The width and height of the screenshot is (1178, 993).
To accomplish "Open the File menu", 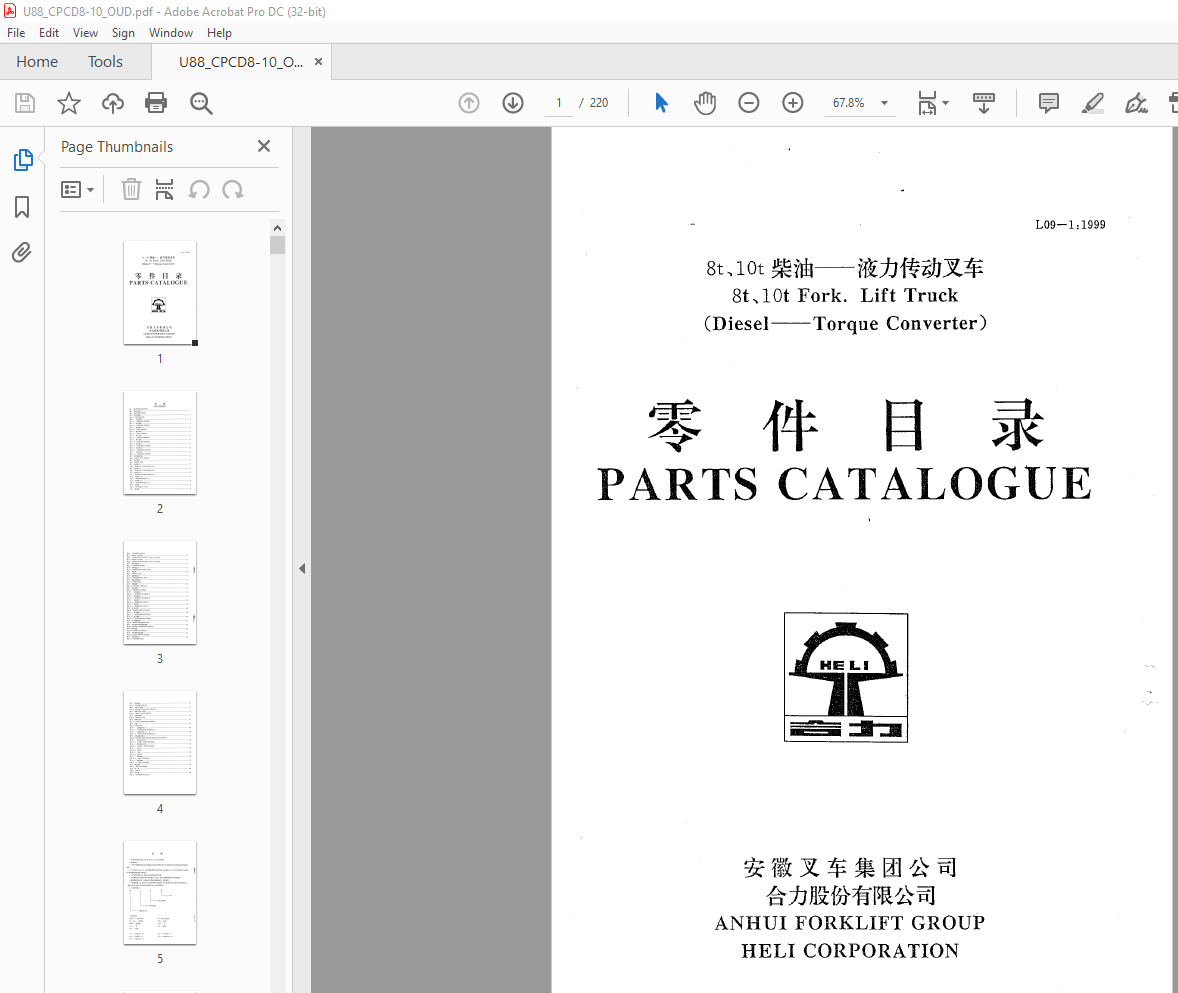I will [x=16, y=33].
